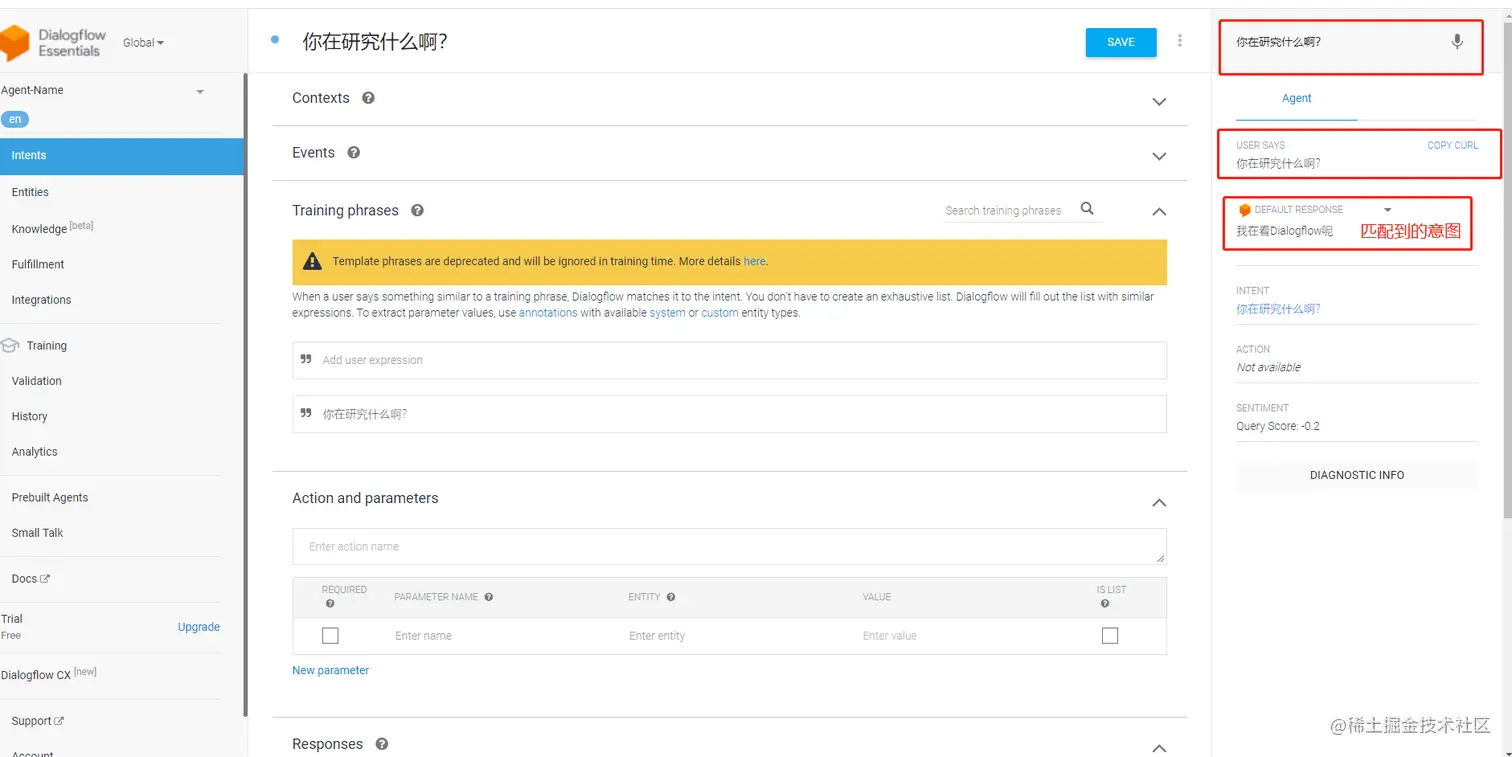Click the Upgrade link
Viewport: 1512px width, 757px height.
coord(199,627)
